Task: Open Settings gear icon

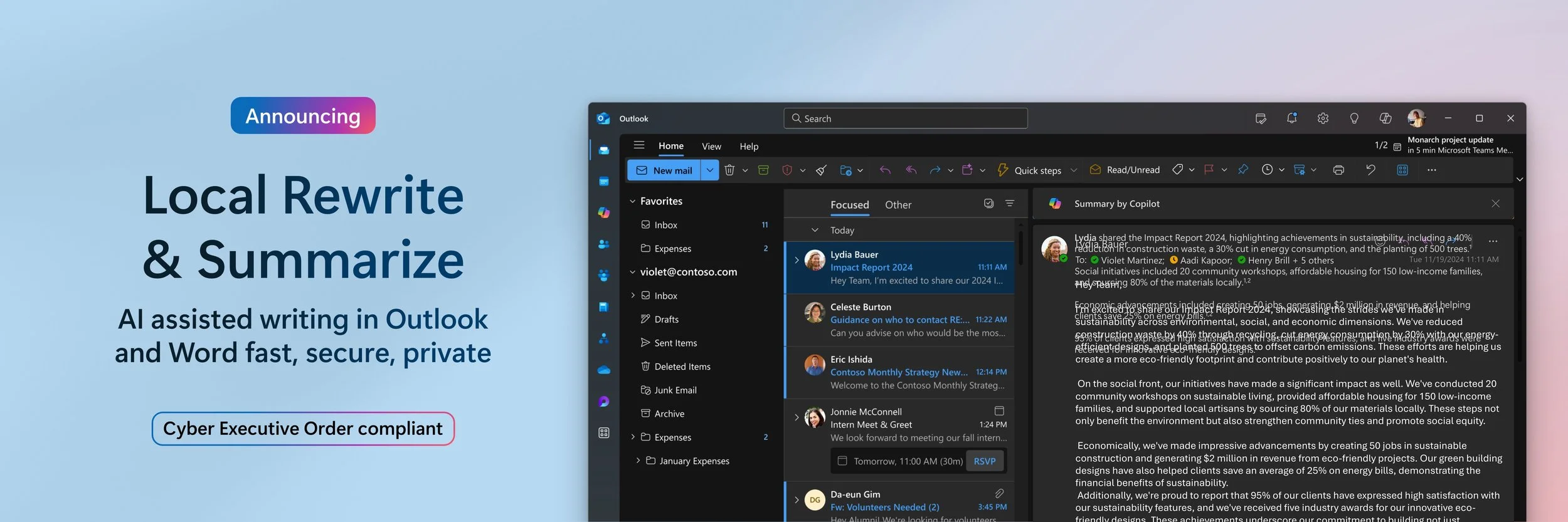Action: click(x=1323, y=118)
